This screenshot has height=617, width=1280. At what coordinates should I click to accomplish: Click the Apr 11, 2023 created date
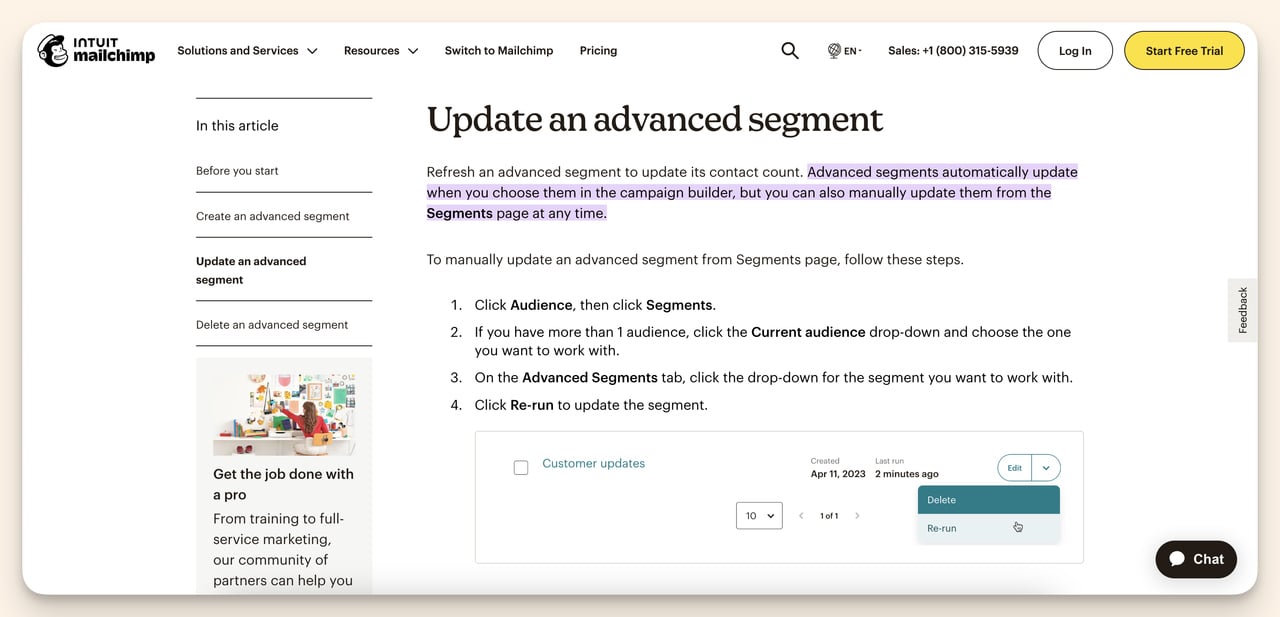point(838,474)
